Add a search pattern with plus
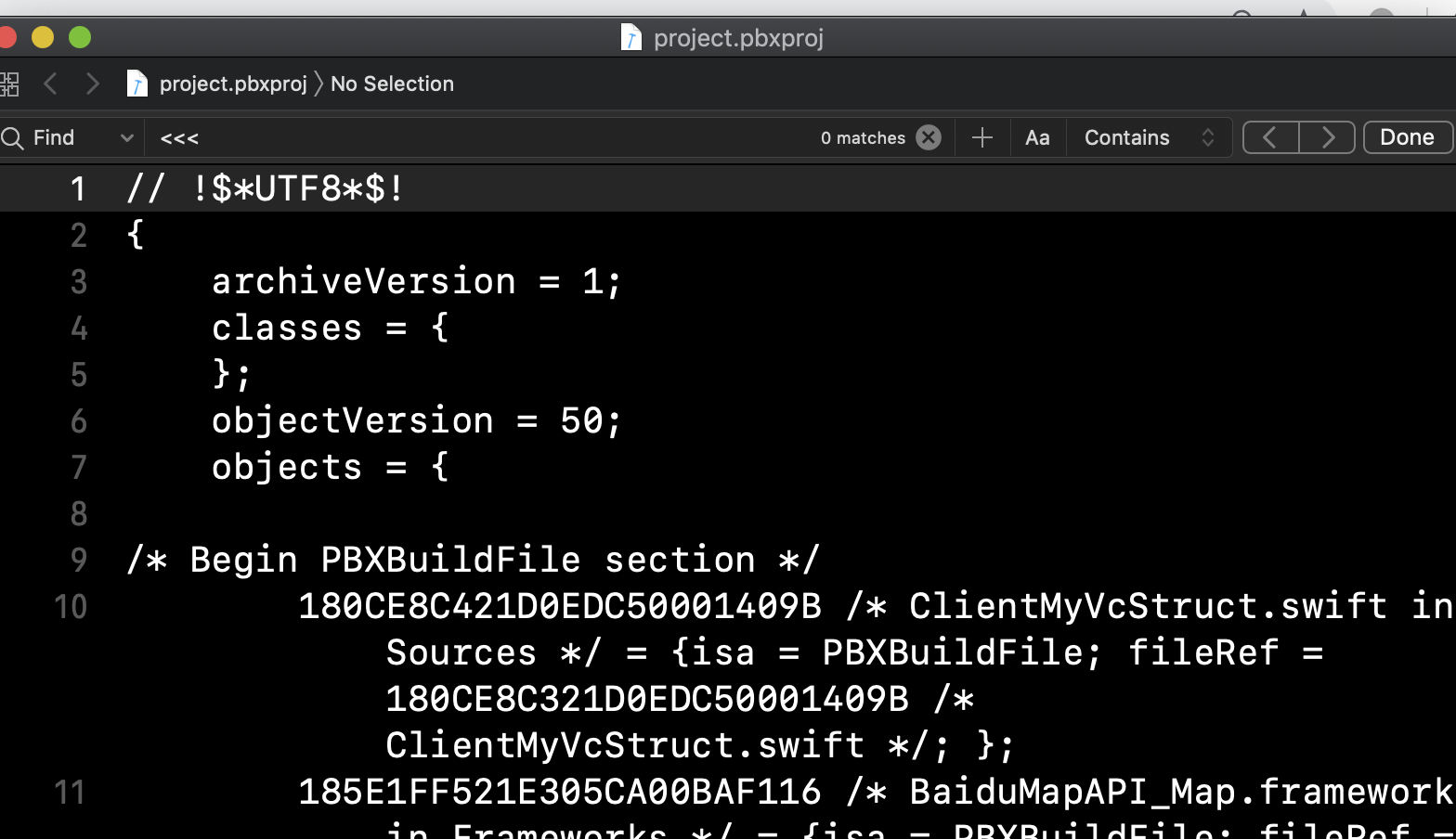Screen dimensions: 1456x839 pos(982,138)
